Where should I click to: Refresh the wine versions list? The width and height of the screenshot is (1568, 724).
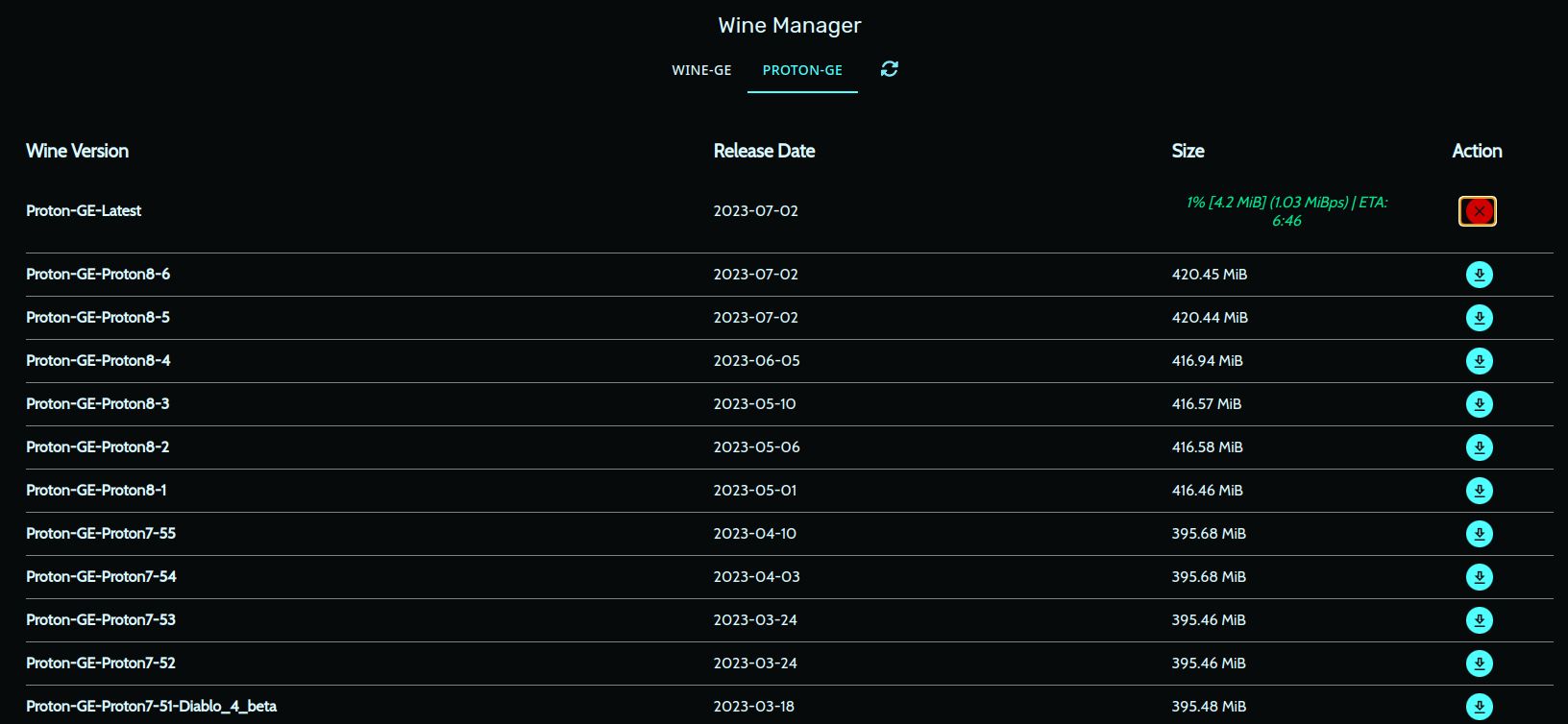click(x=890, y=69)
